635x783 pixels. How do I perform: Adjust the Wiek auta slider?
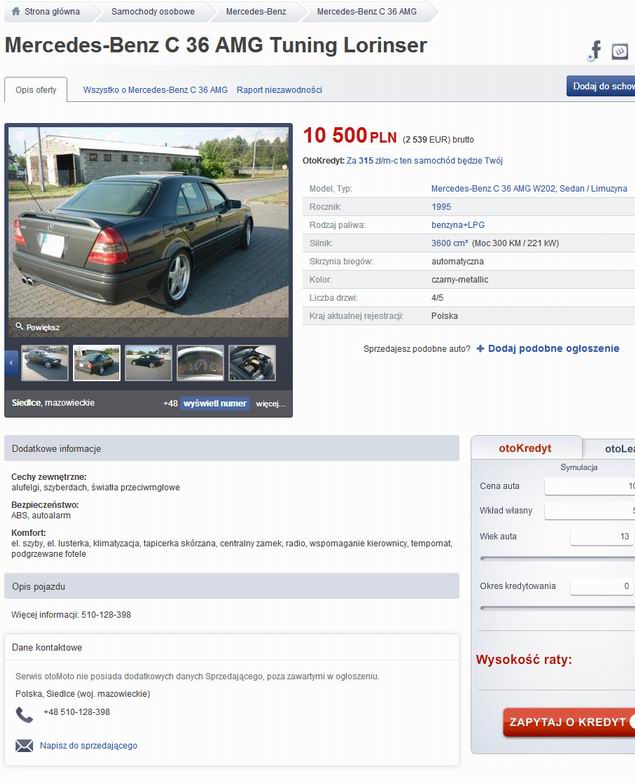tap(557, 558)
